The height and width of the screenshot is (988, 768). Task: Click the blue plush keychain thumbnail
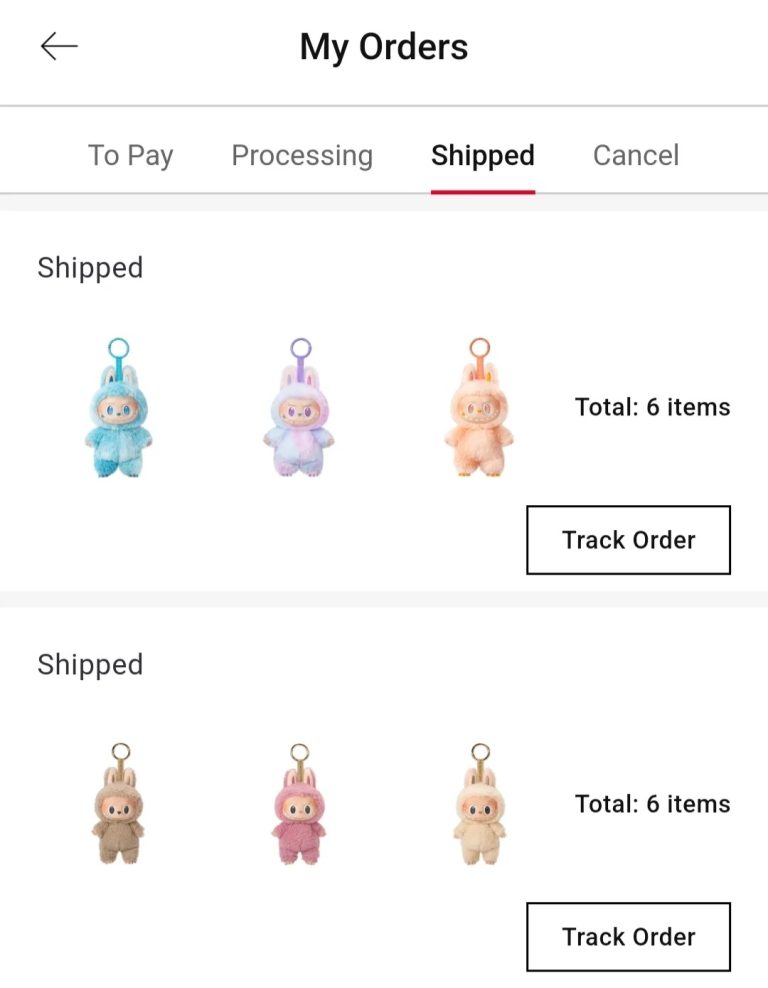coord(118,408)
